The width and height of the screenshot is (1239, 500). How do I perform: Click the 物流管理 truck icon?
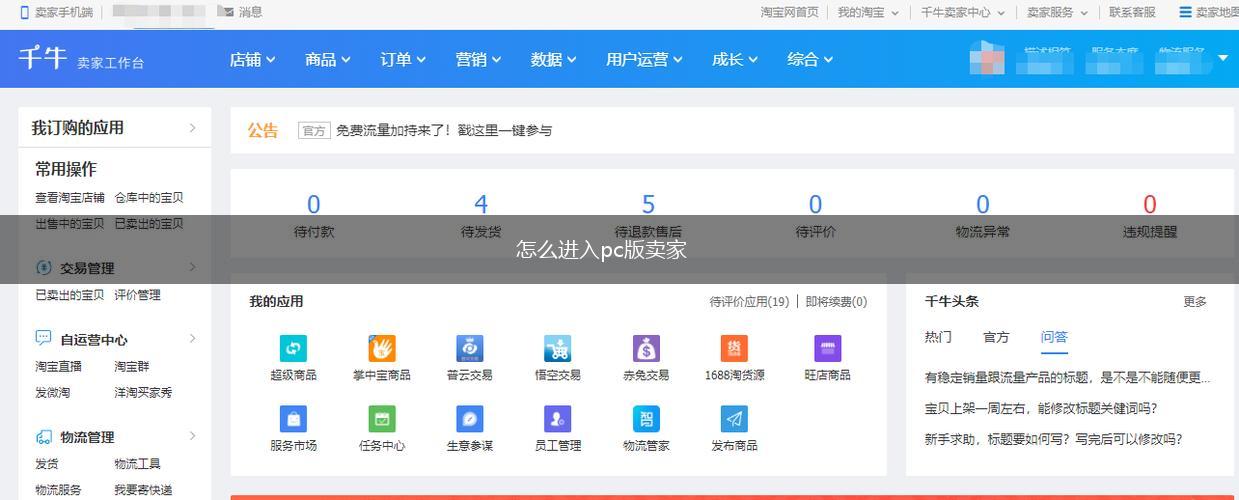43,437
